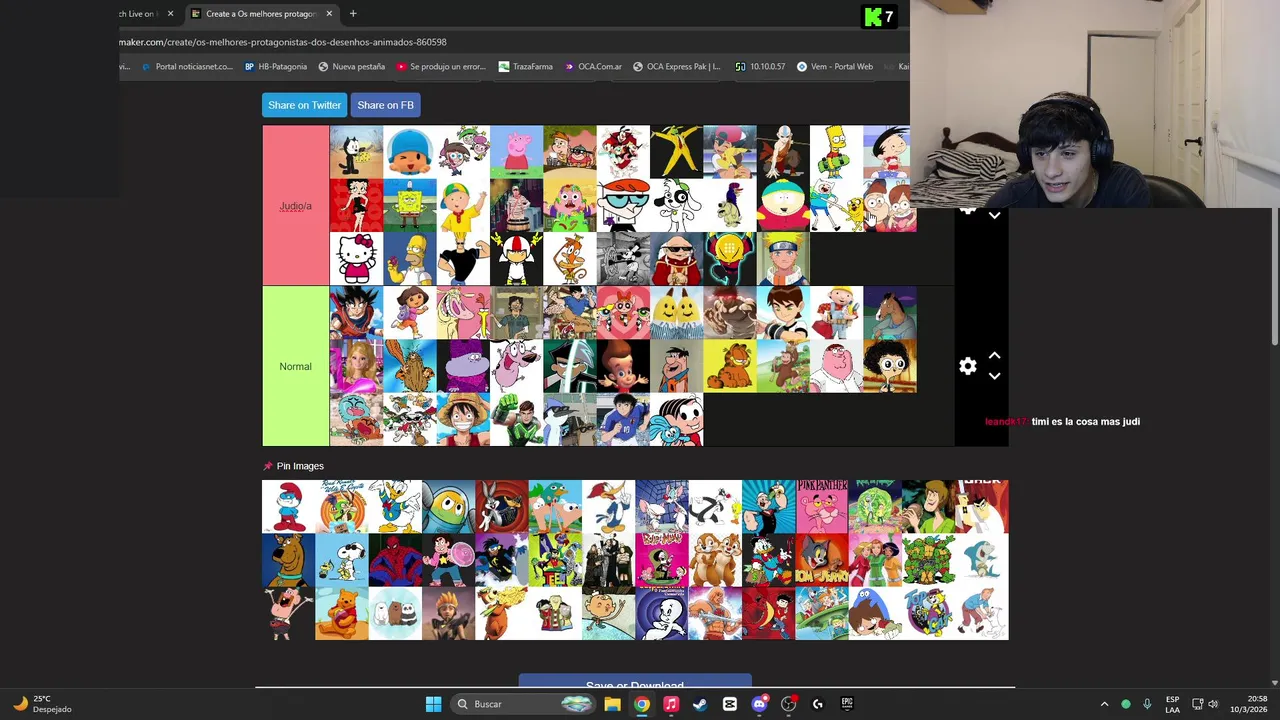Switch to the Create a Os melhores tab

pos(260,13)
